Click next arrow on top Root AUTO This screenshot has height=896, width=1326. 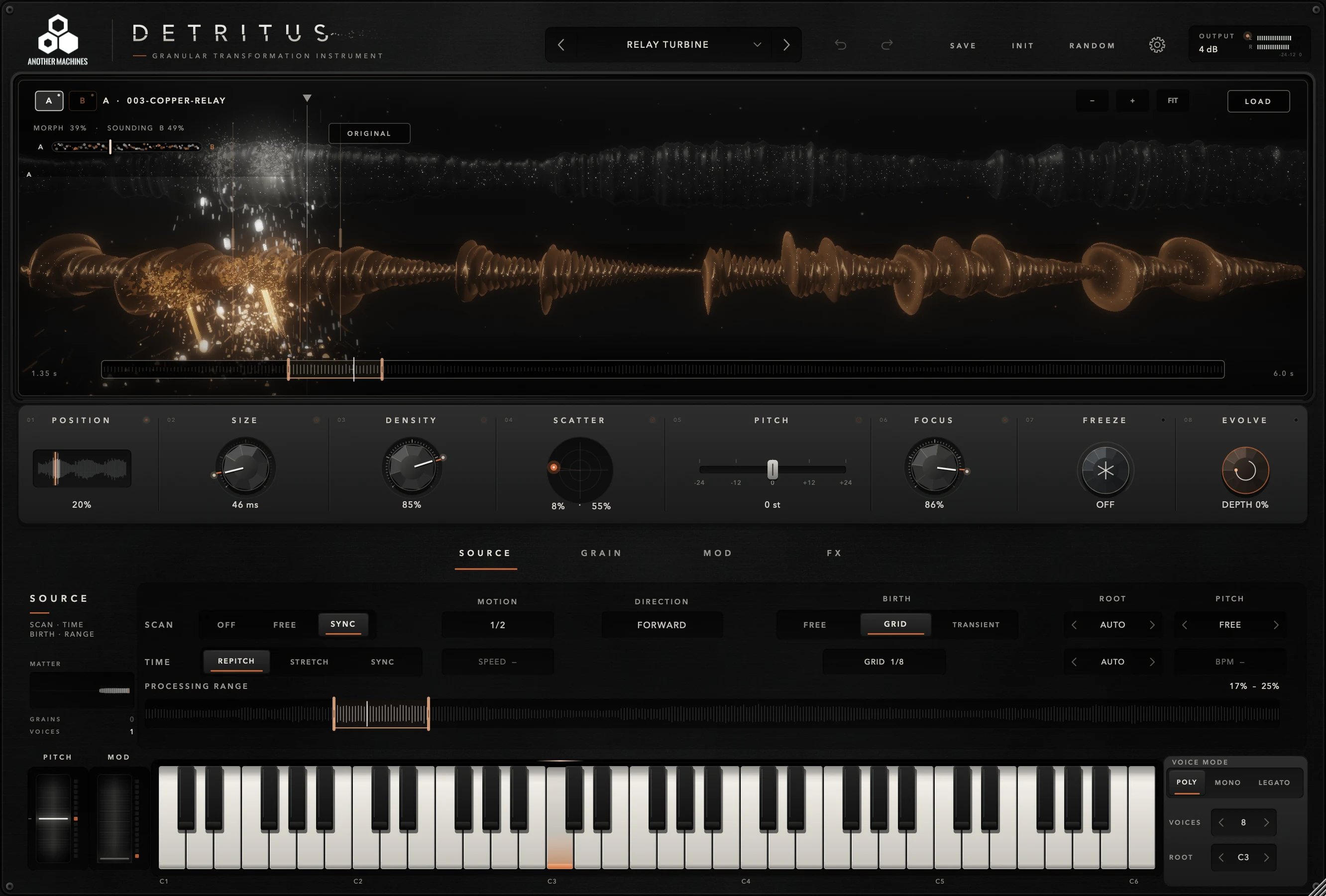coord(1152,625)
